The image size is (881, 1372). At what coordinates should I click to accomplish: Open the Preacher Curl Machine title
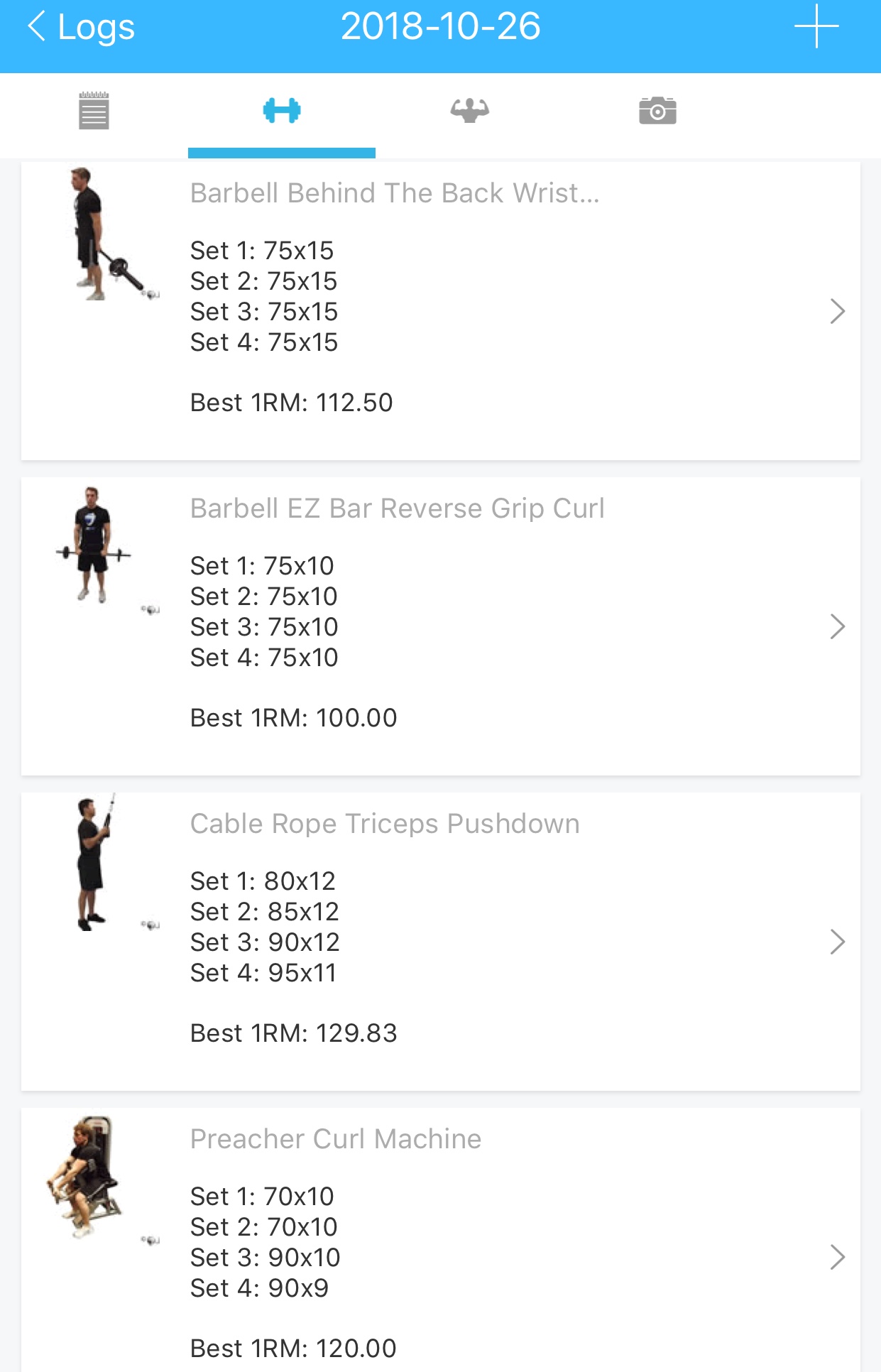336,1139
